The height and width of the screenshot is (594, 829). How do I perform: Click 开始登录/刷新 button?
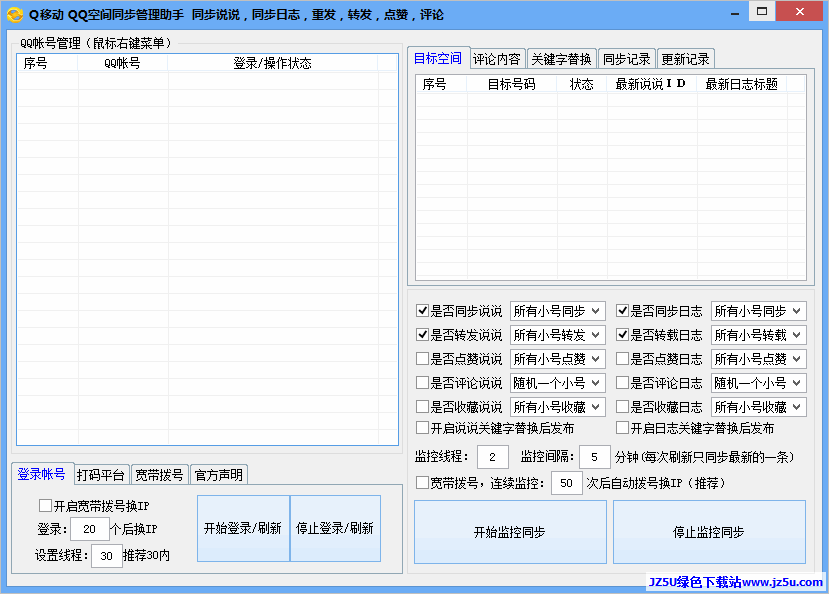[243, 528]
